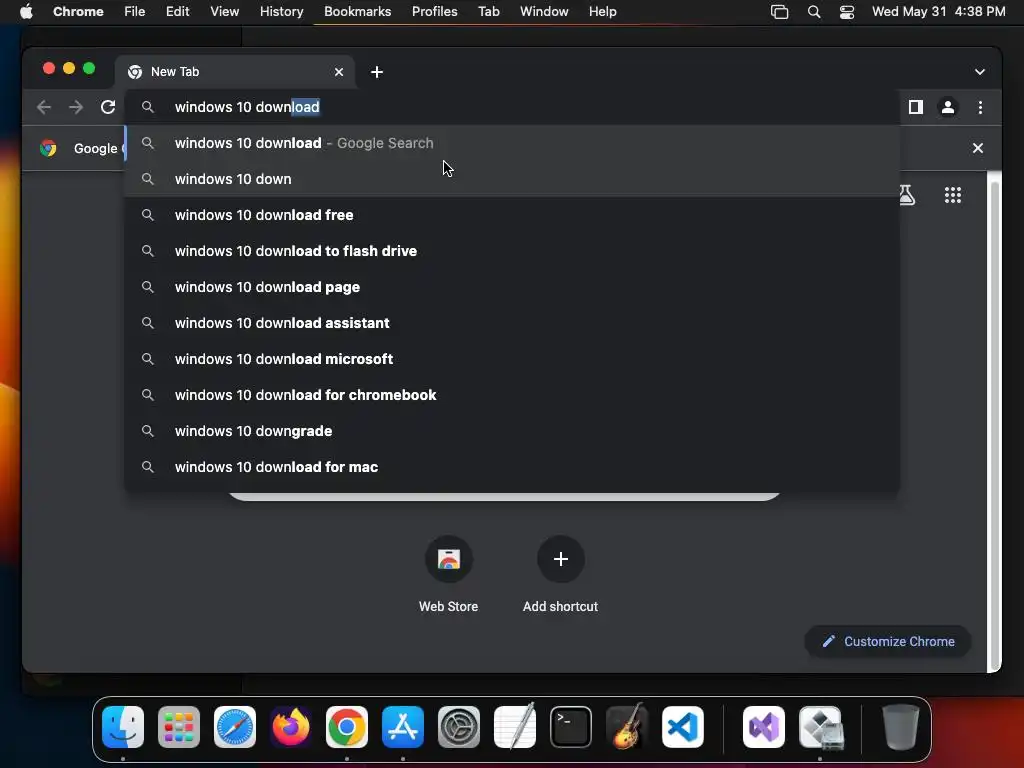
Task: Open Firefox from the Dock
Action: coord(291,727)
